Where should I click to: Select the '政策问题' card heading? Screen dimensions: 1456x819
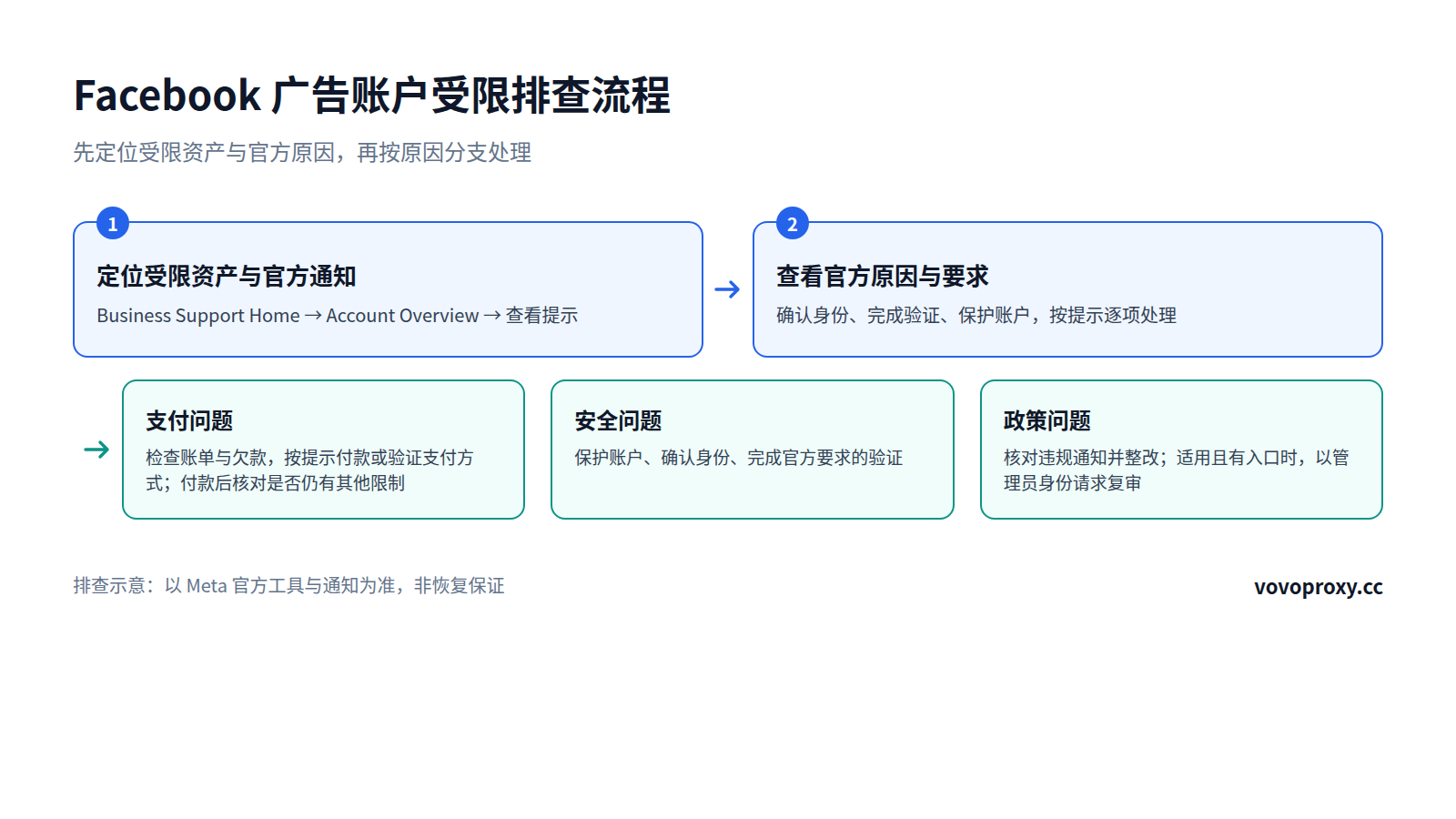[1046, 421]
